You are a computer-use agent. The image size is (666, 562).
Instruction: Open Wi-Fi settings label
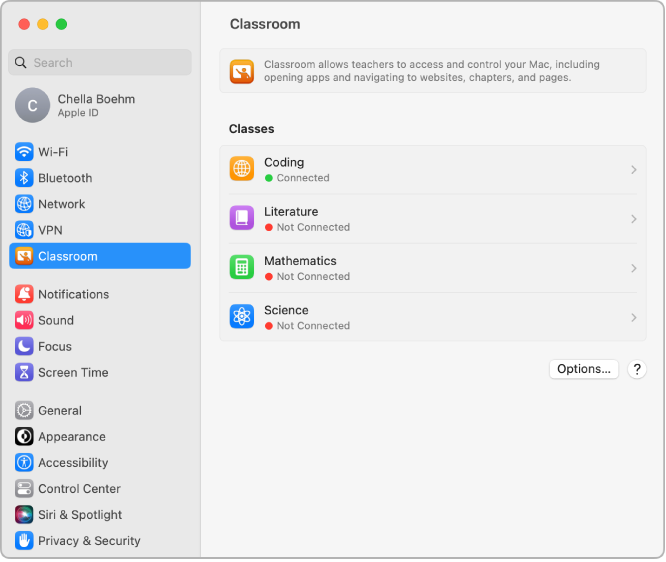point(53,152)
